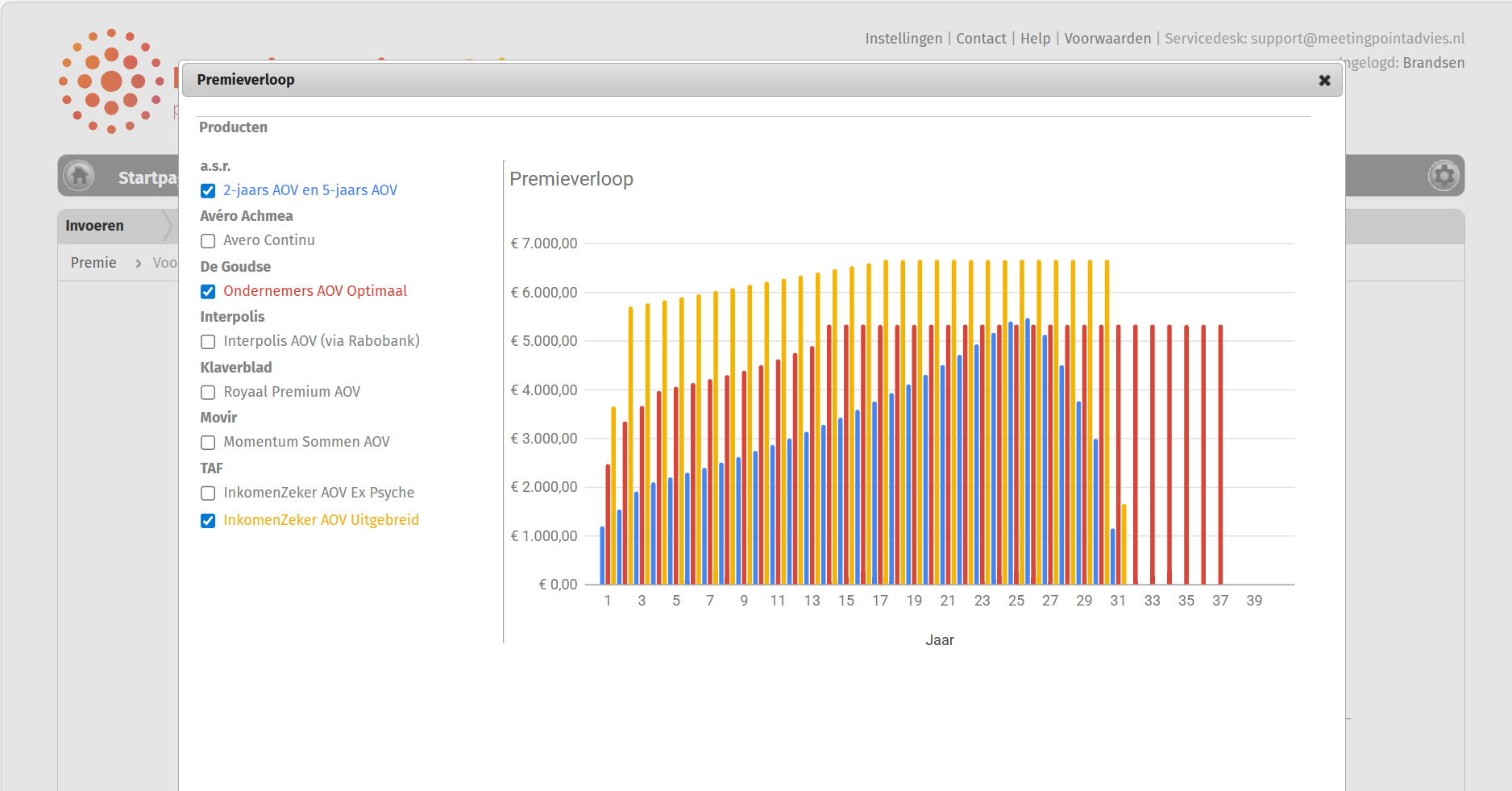This screenshot has width=1512, height=791.
Task: Close the Premieverloop dialog
Action: pyautogui.click(x=1324, y=80)
